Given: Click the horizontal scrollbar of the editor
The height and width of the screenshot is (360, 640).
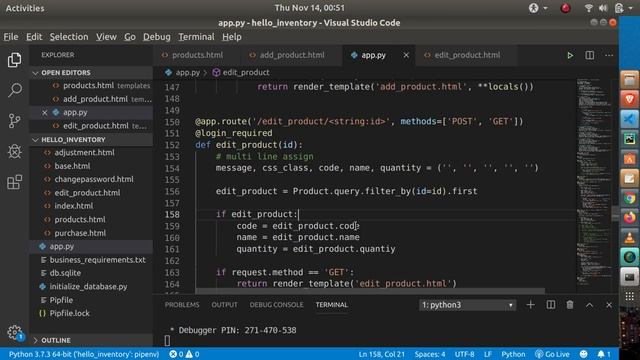Looking at the screenshot, I should (x=369, y=291).
